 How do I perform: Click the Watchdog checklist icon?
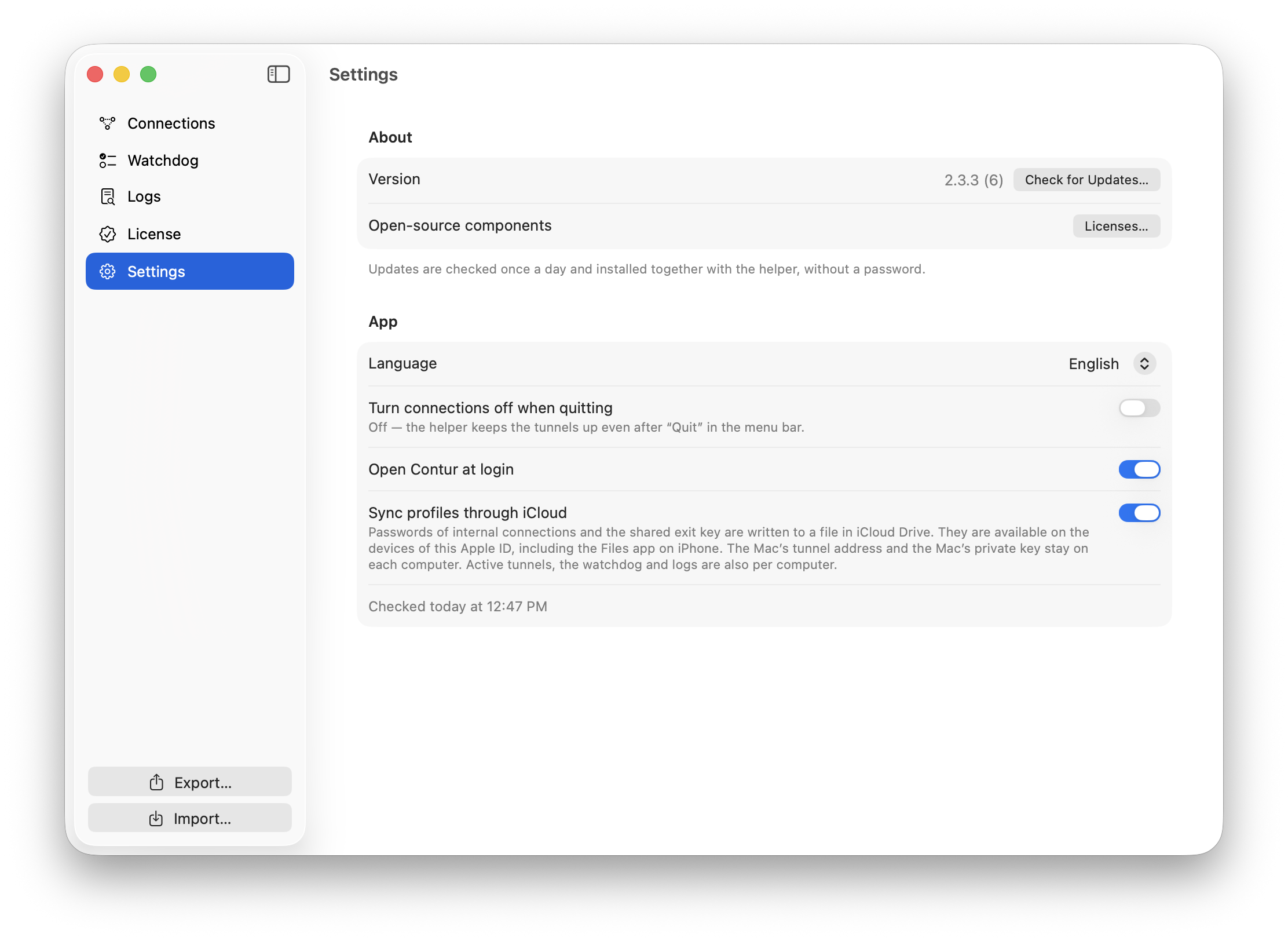click(108, 161)
